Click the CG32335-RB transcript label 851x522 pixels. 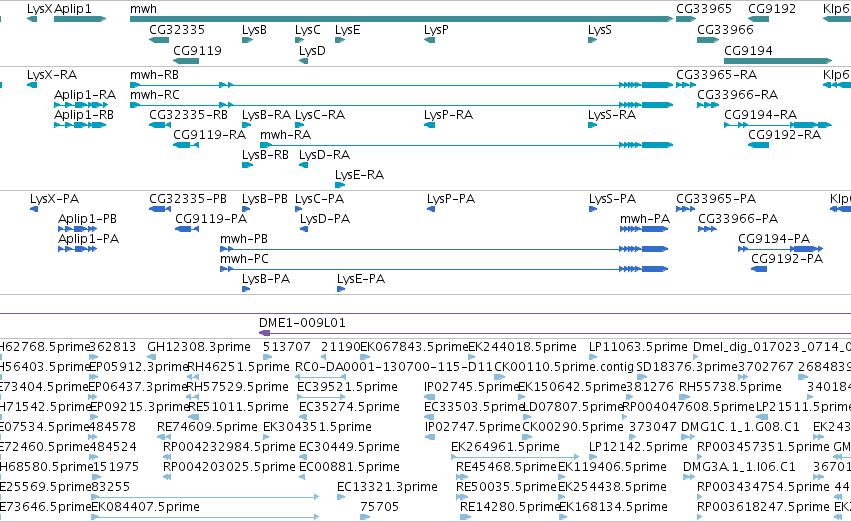point(188,115)
